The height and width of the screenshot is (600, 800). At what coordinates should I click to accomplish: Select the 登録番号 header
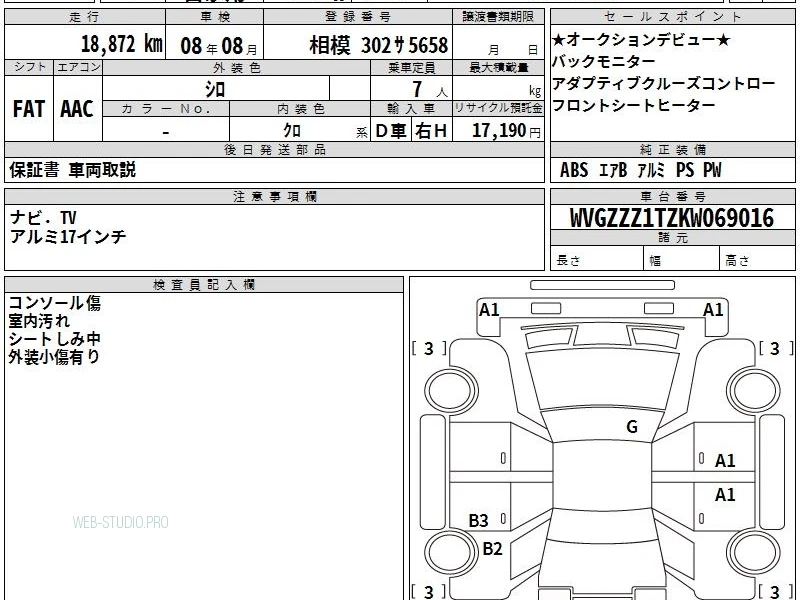click(358, 17)
